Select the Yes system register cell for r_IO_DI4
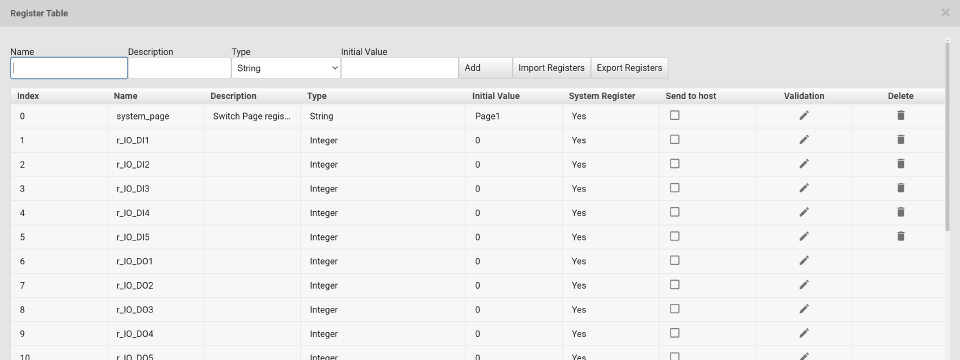The height and width of the screenshot is (360, 960). click(x=611, y=213)
